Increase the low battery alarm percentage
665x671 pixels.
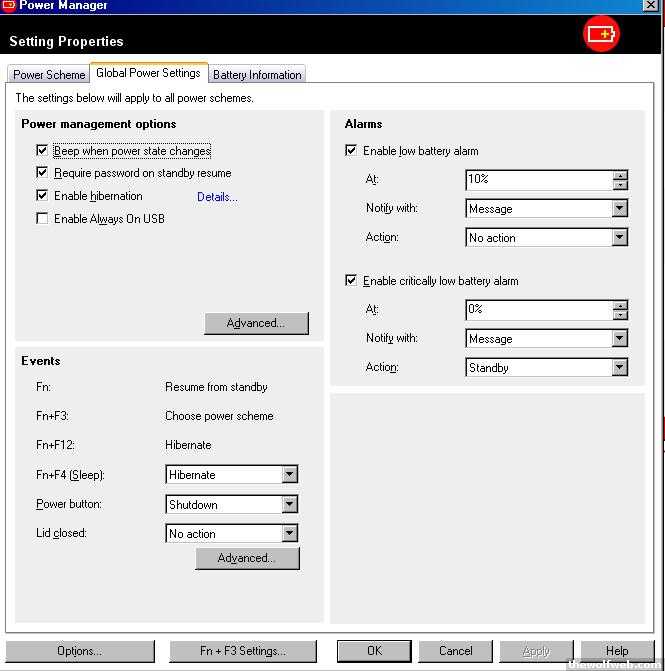620,175
